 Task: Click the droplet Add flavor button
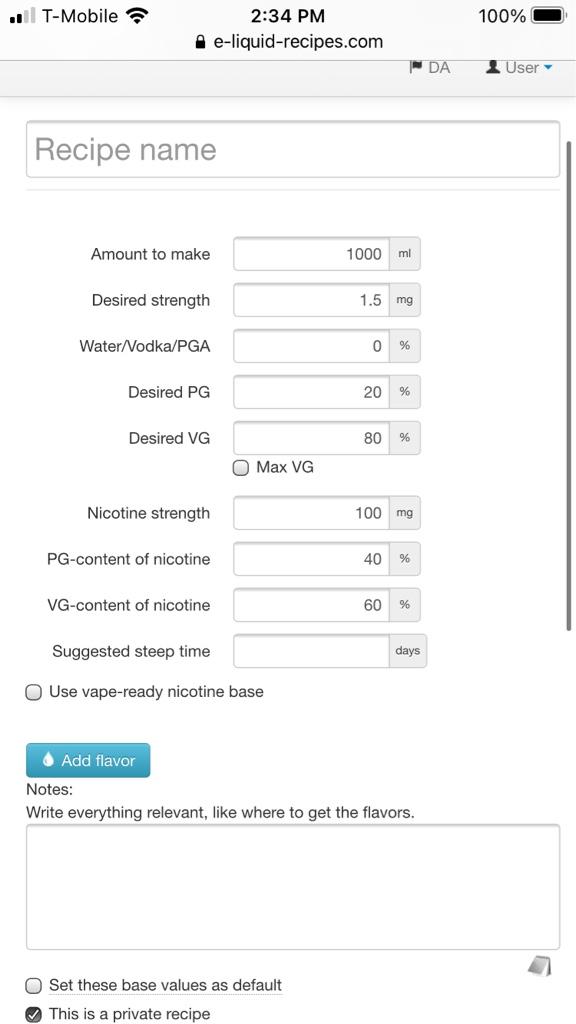88,760
